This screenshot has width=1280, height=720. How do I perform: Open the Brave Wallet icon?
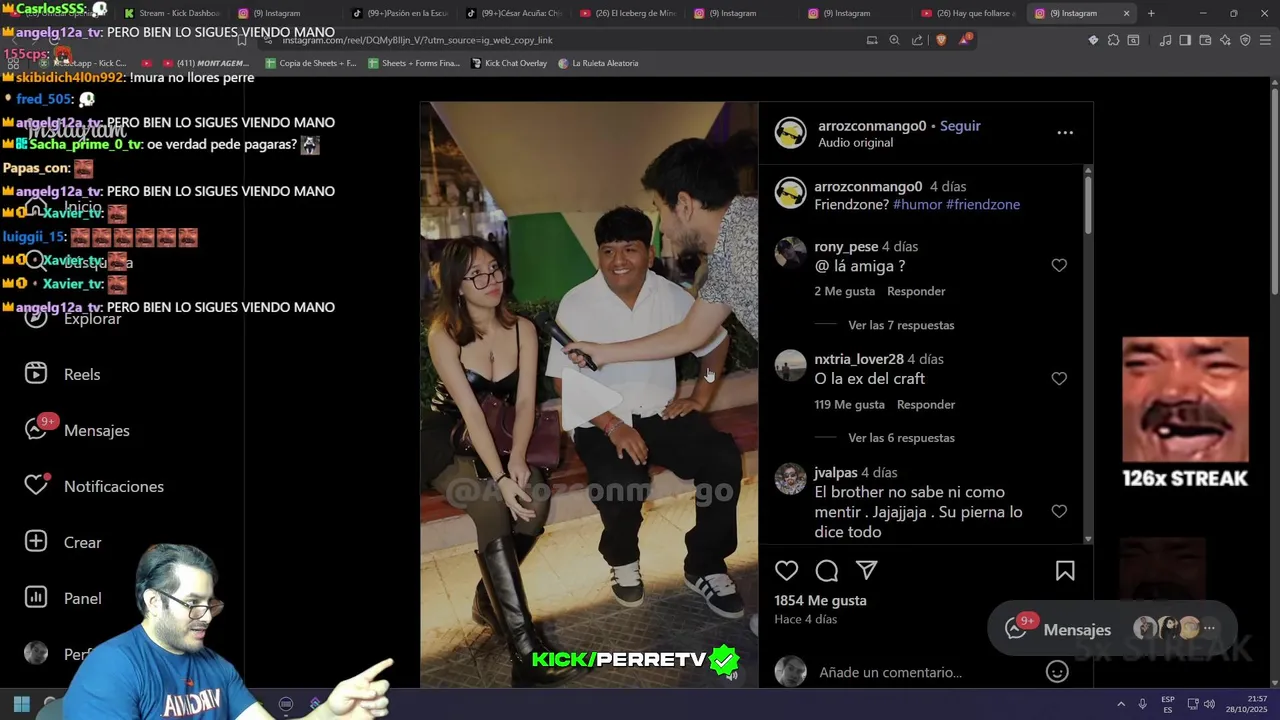tap(1205, 40)
